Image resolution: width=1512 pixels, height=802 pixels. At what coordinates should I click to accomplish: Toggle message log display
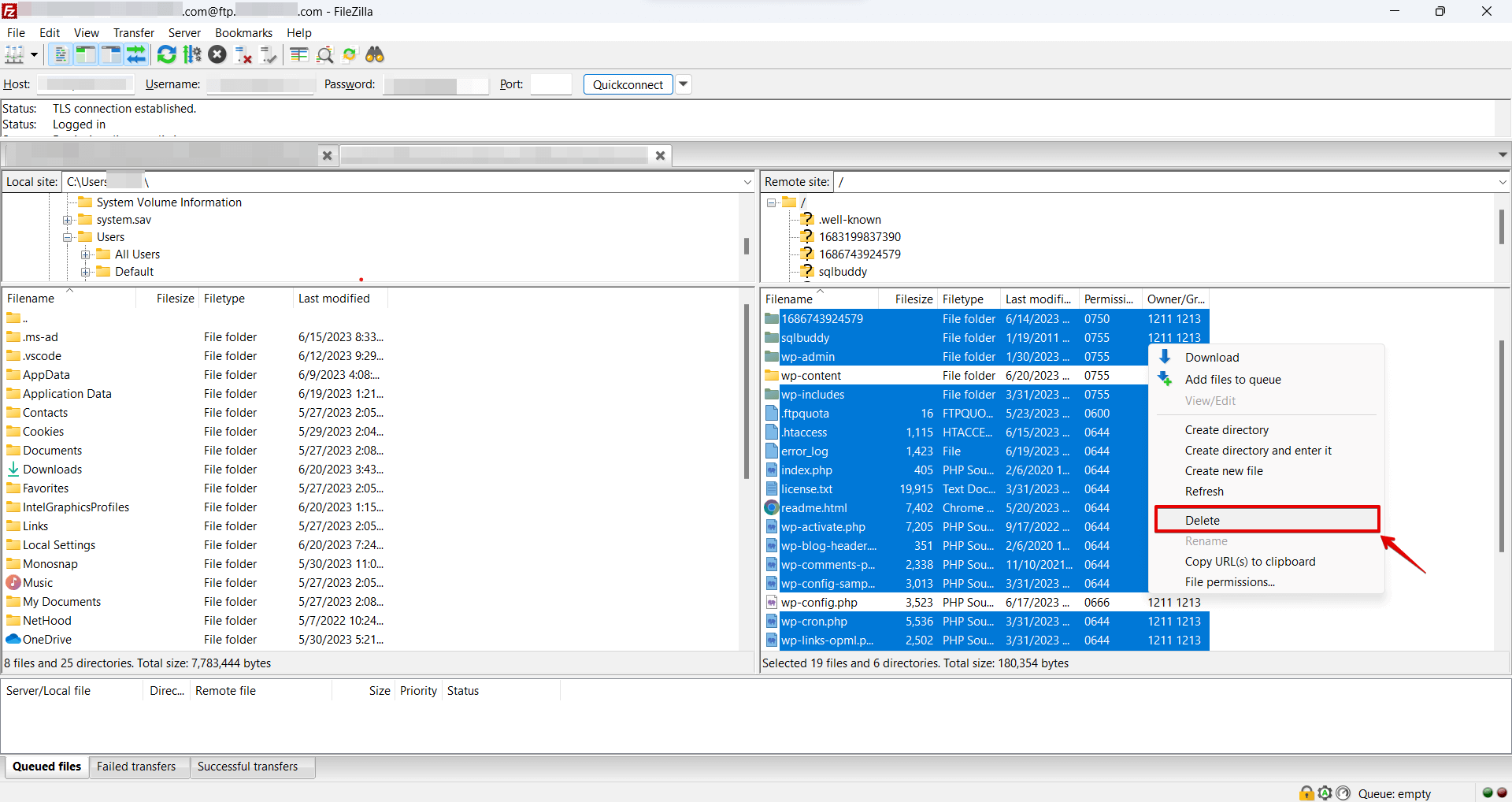pos(61,54)
